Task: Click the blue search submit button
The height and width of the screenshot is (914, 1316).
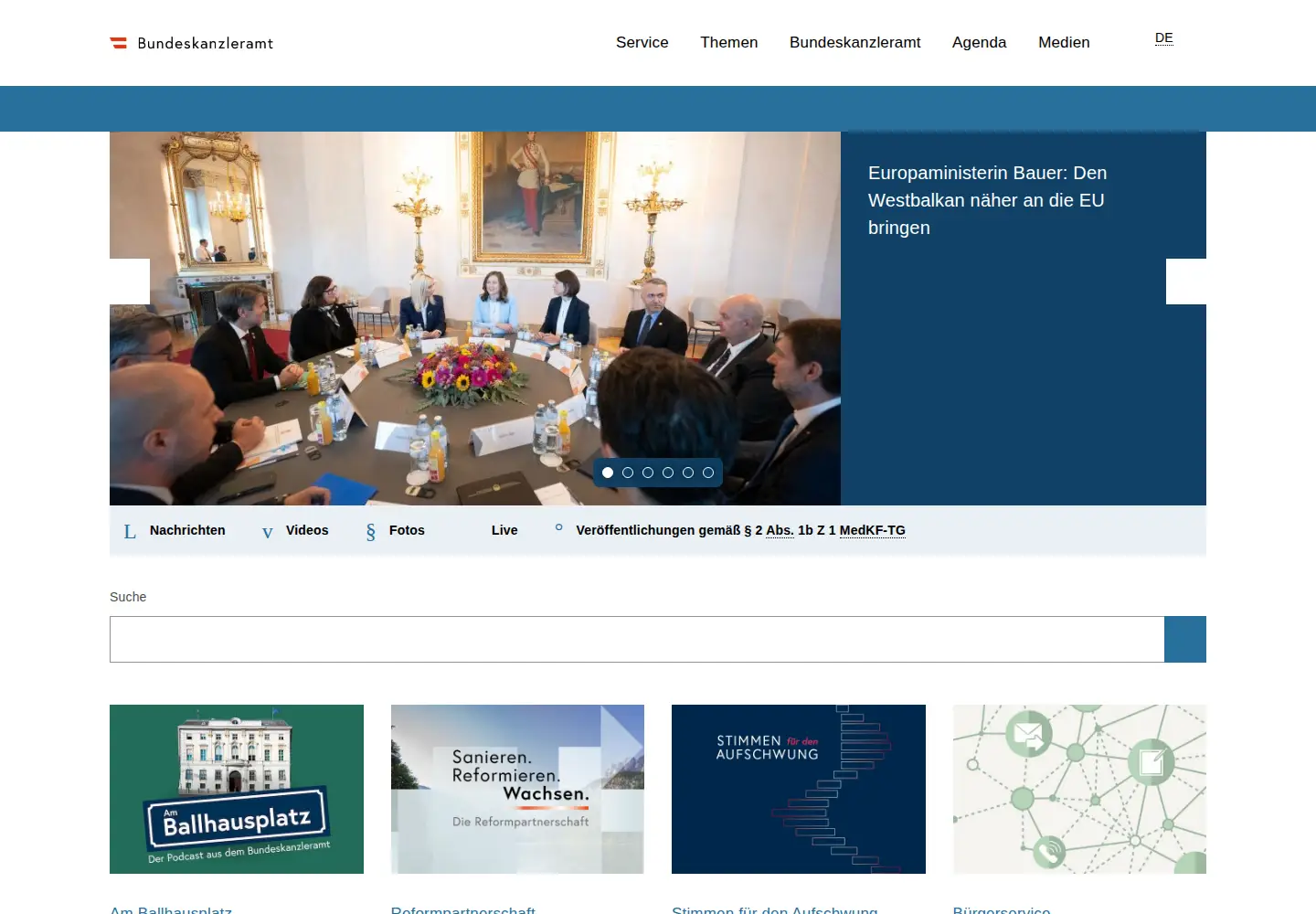Action: point(1185,639)
